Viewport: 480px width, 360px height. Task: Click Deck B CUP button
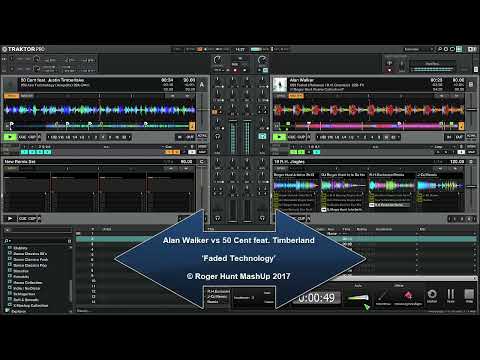[x=301, y=137]
